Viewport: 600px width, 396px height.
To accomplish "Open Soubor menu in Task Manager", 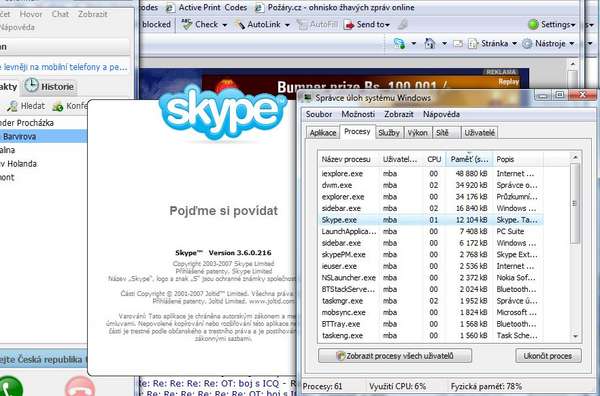I will click(x=319, y=114).
